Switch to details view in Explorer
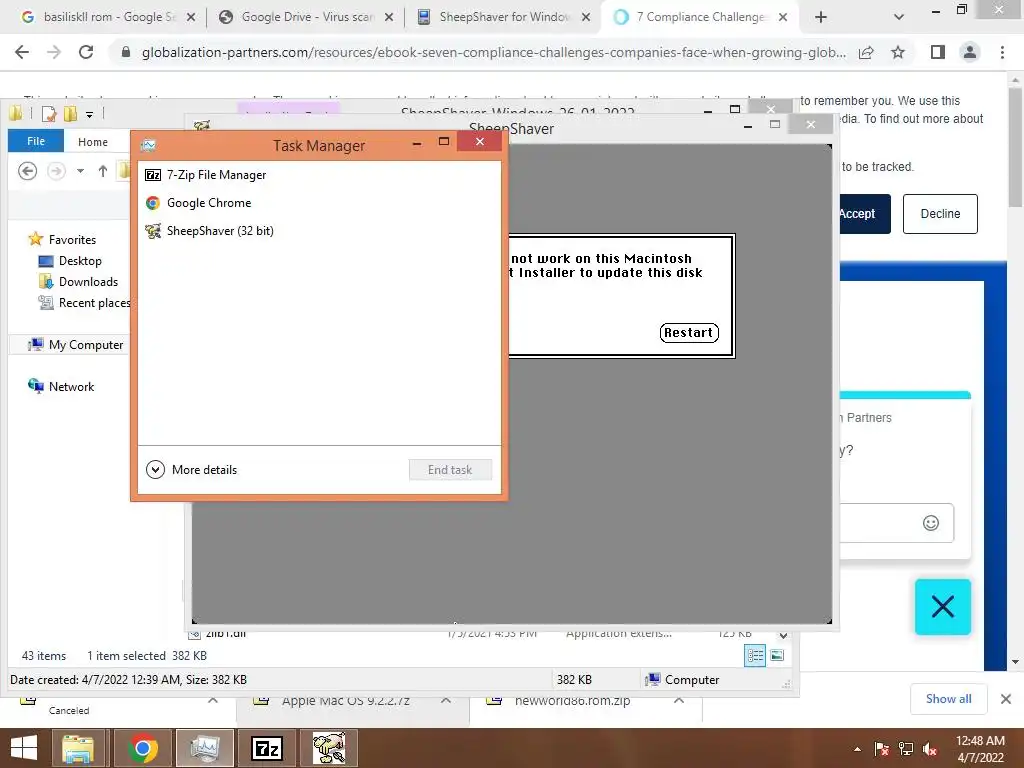This screenshot has height=768, width=1024. click(x=755, y=656)
